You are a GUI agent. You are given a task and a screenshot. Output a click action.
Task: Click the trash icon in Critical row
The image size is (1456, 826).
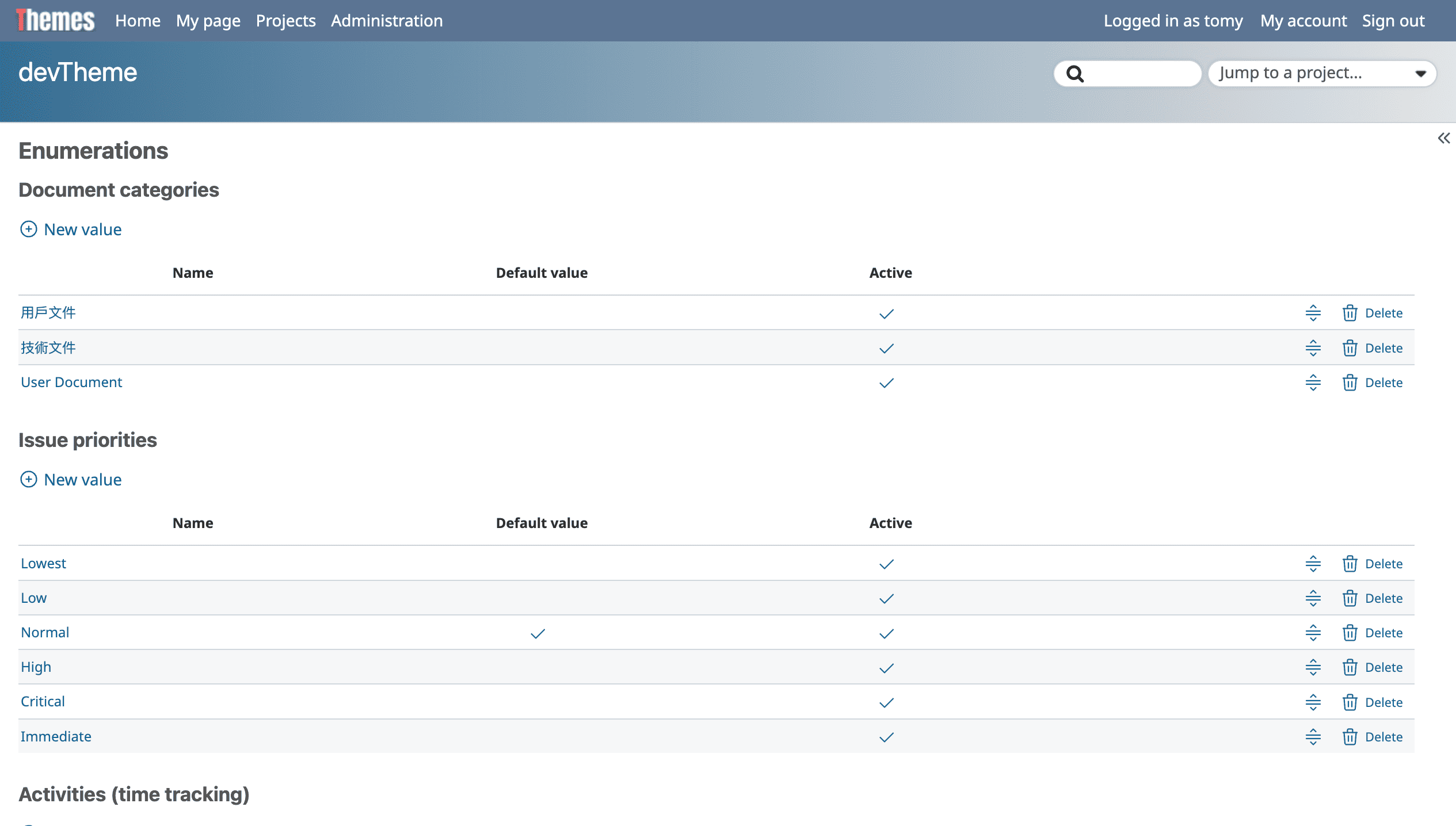[1350, 702]
